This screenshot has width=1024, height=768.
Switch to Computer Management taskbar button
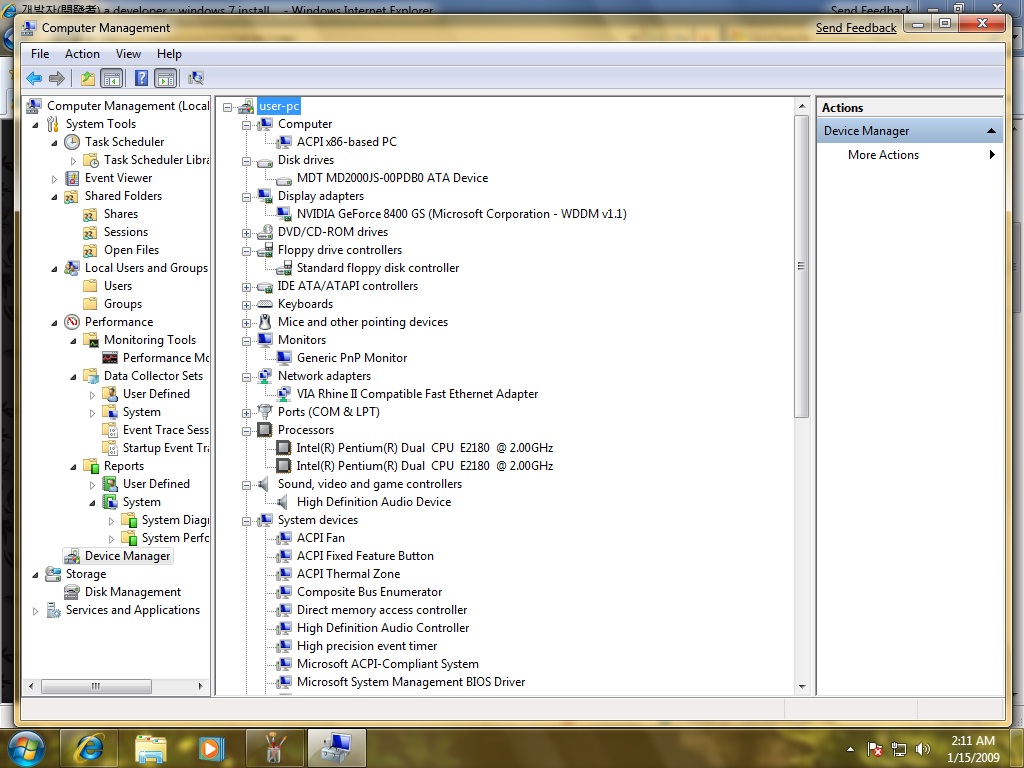[336, 748]
